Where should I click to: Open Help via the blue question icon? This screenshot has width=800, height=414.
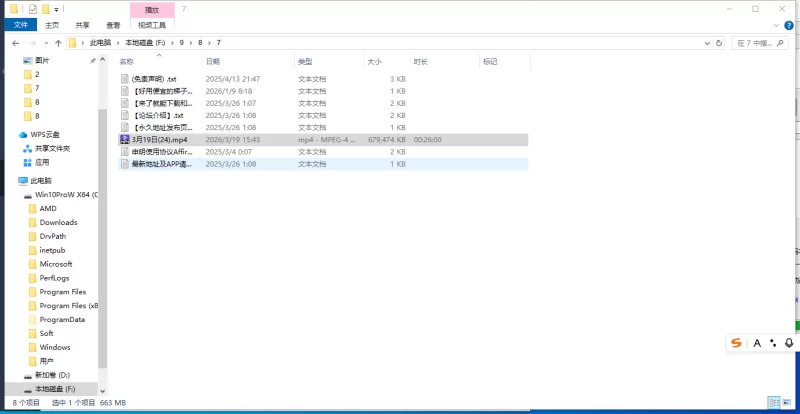(789, 25)
